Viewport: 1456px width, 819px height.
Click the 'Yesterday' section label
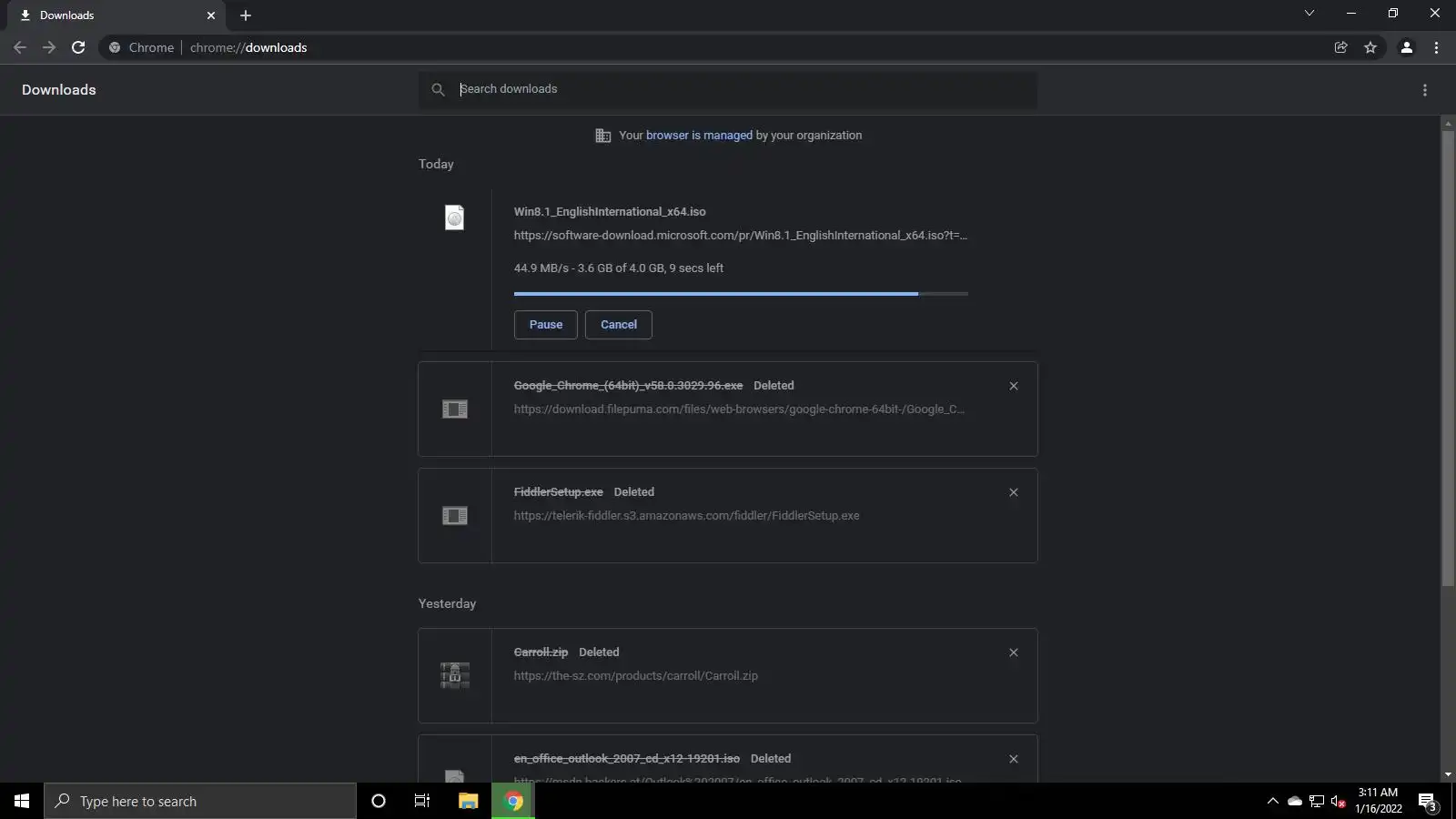pyautogui.click(x=447, y=604)
